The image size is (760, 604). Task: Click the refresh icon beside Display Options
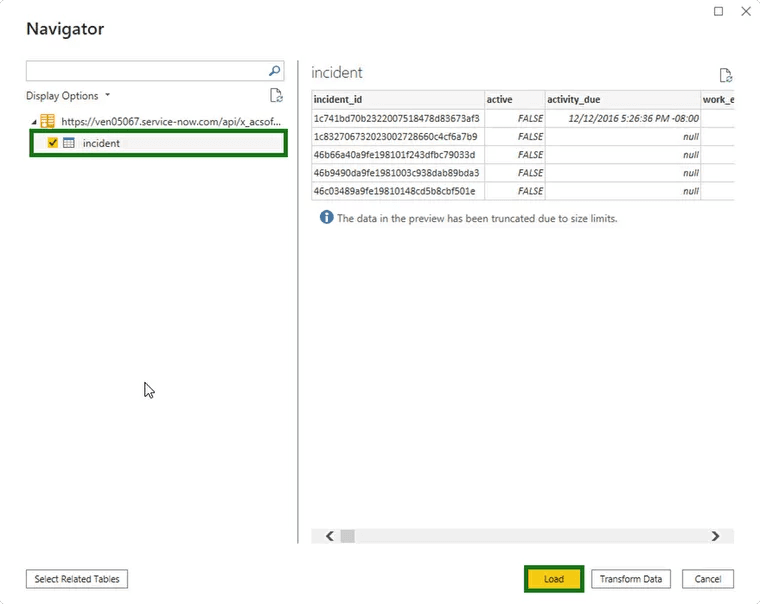click(276, 96)
